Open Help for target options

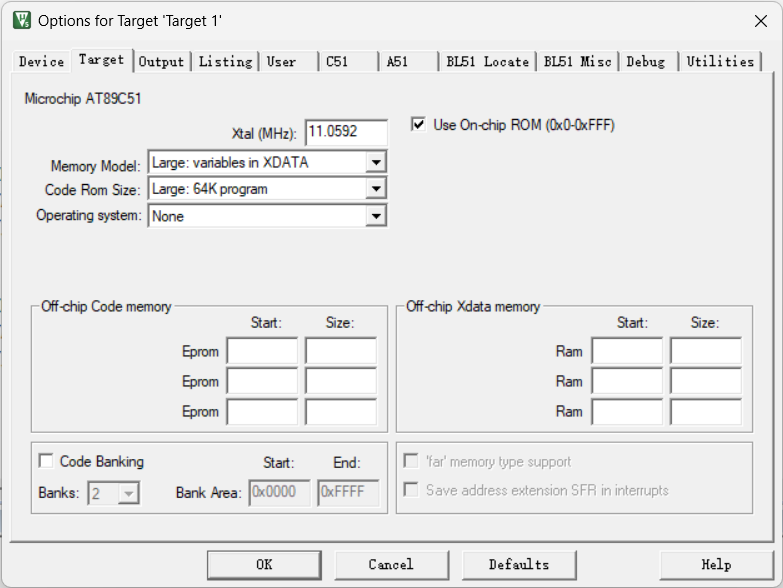[x=717, y=565]
